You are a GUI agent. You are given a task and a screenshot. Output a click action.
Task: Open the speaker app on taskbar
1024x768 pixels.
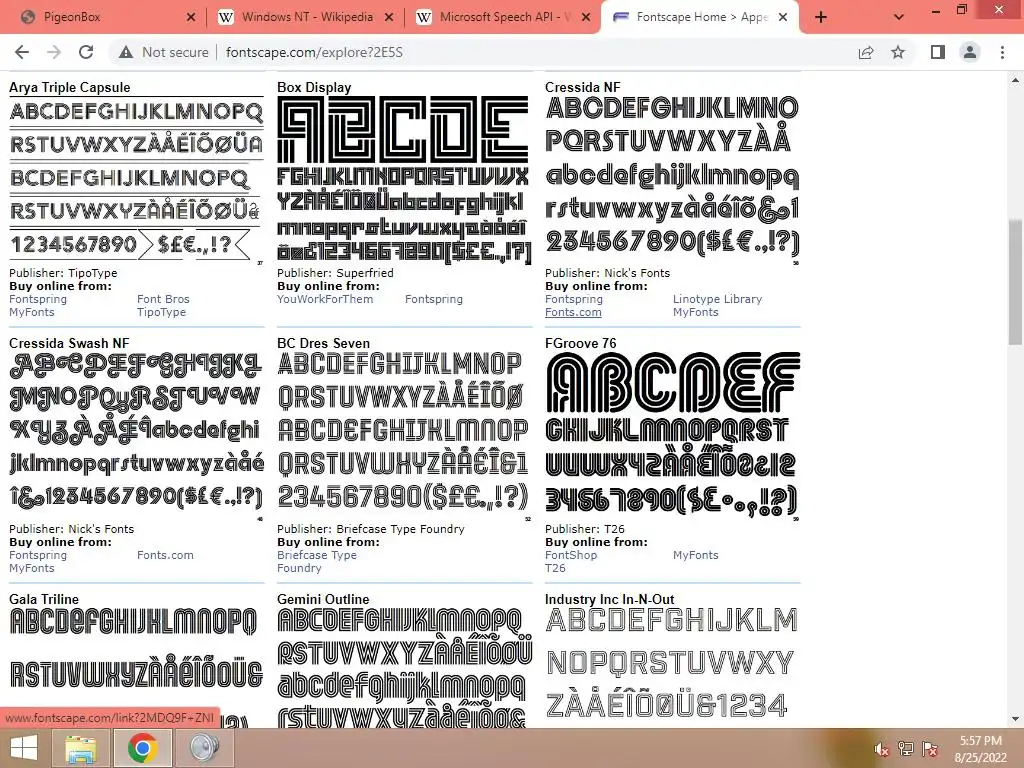(x=204, y=748)
